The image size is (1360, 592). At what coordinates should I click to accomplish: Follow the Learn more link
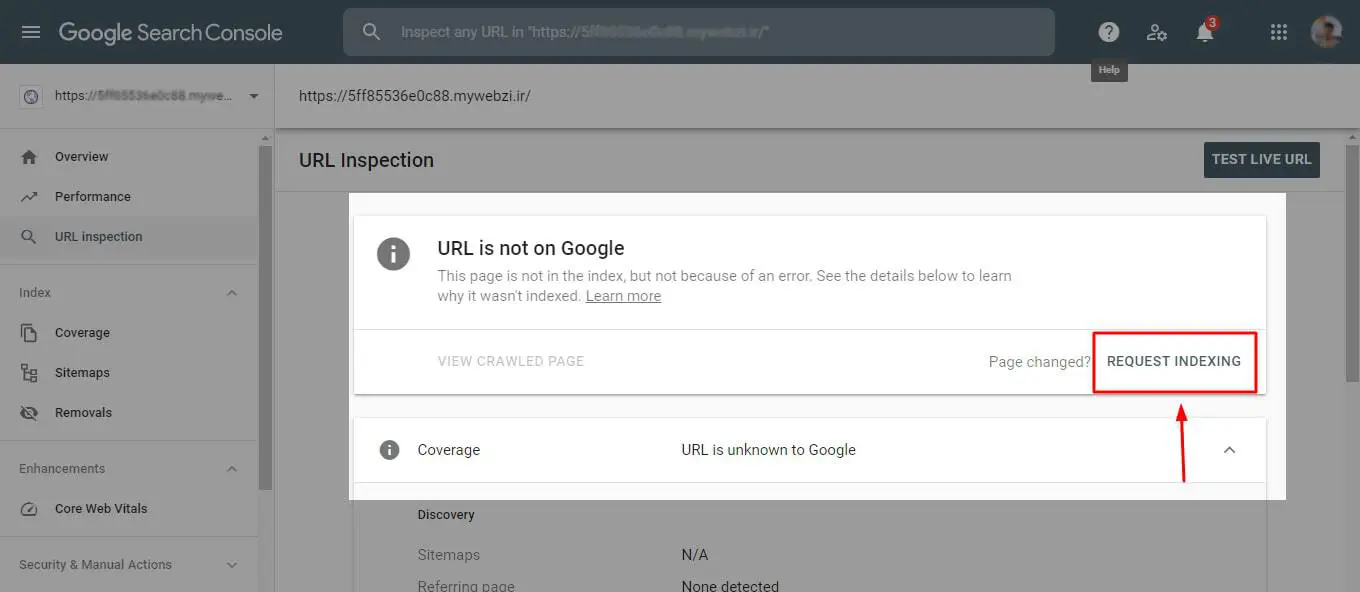(623, 296)
